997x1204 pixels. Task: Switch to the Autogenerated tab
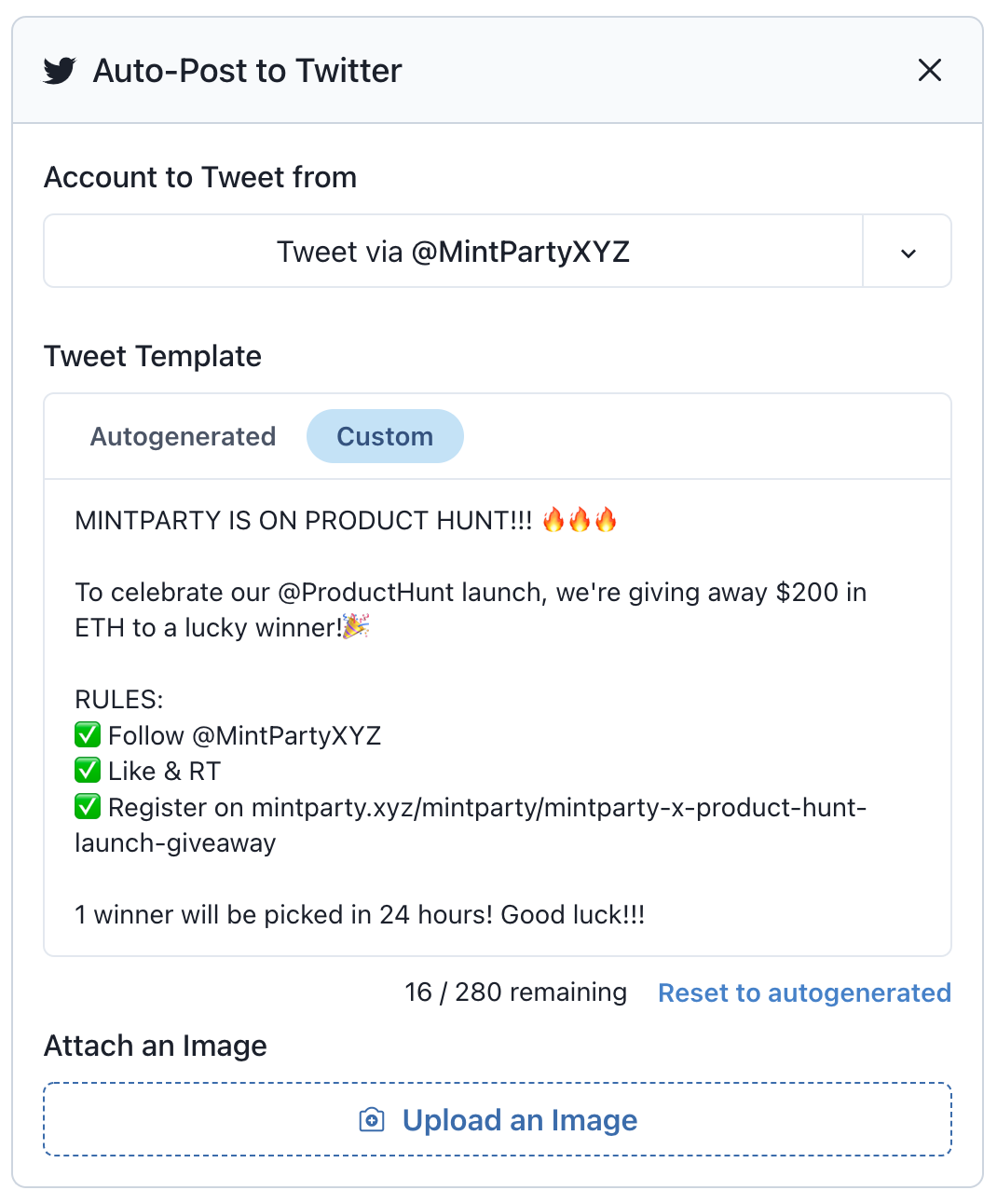183,436
